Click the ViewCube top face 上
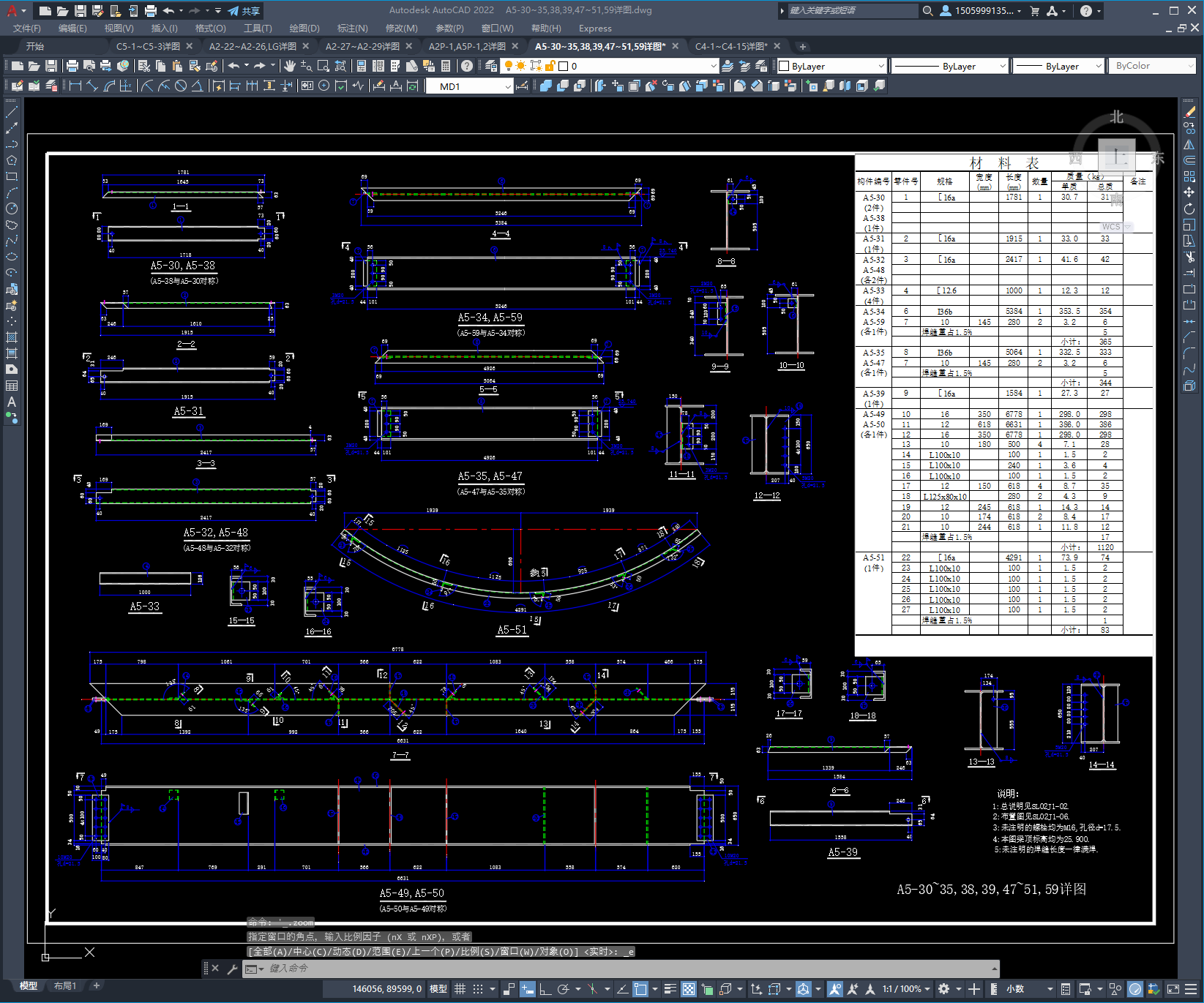Screen dimensions: 1204x1003 point(1117,156)
